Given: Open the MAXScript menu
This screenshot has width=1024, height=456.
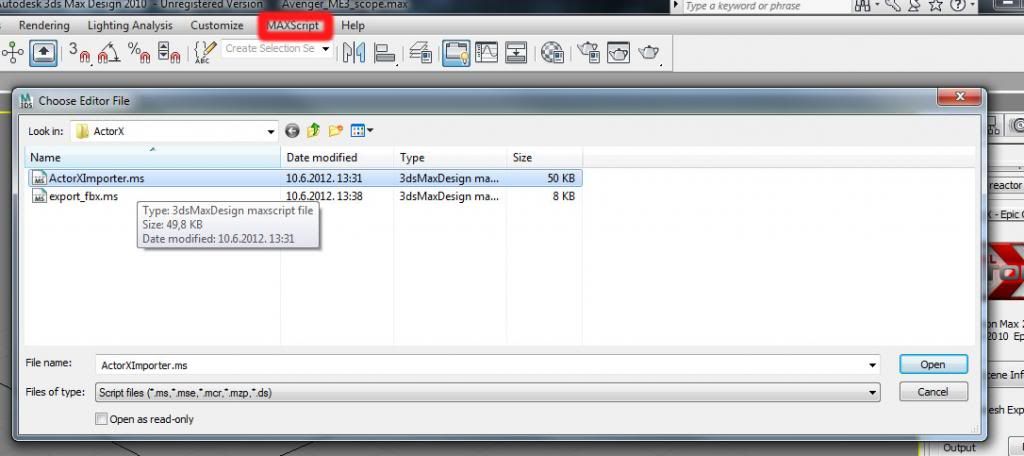Looking at the screenshot, I should coord(294,25).
